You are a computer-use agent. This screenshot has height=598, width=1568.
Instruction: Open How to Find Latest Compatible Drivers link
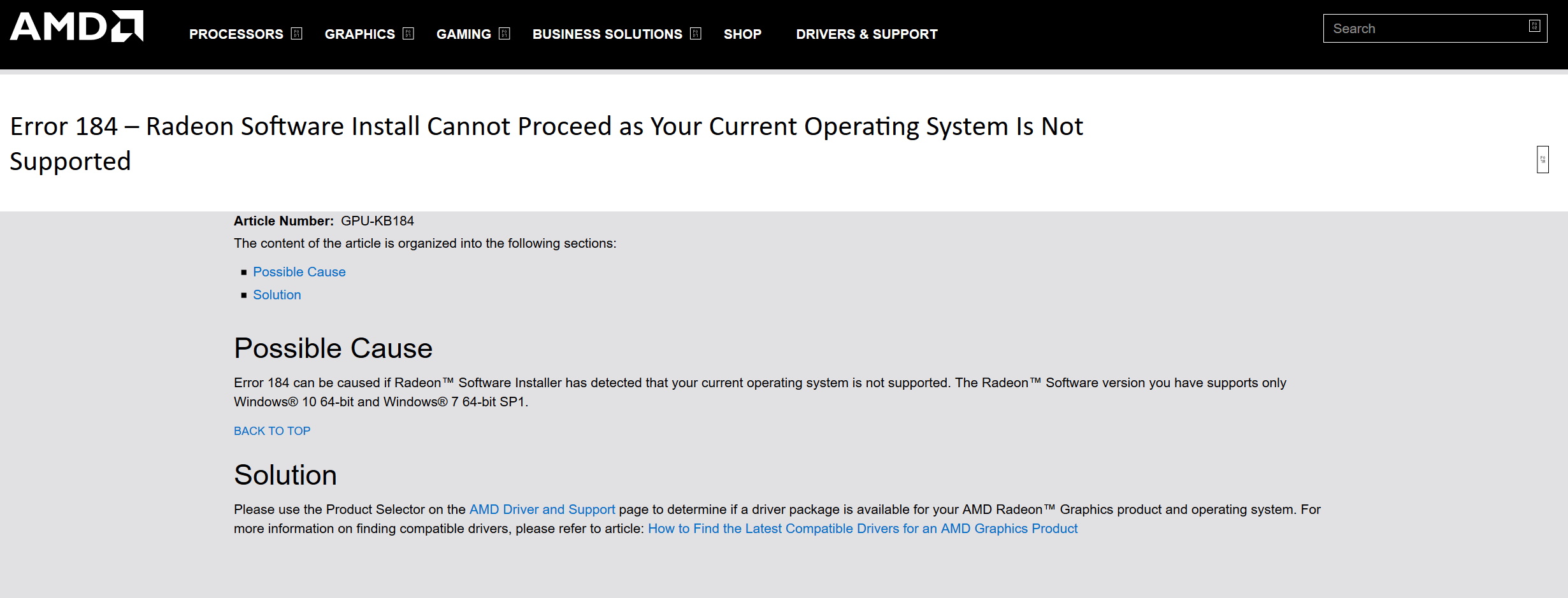tap(863, 529)
